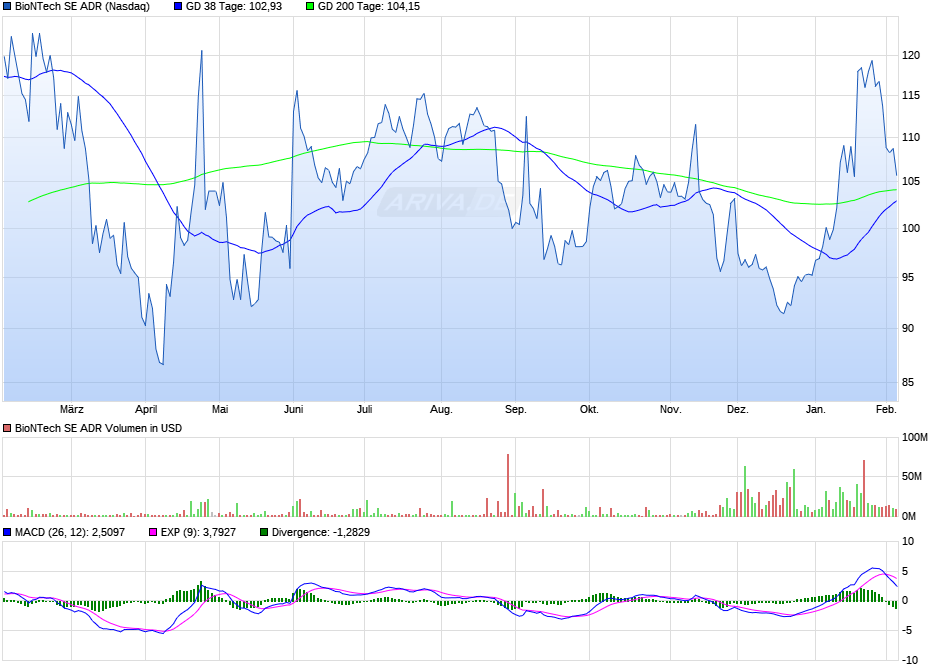Click the blue MACD legend square
Image resolution: width=940 pixels, height=670 pixels.
click(7, 532)
